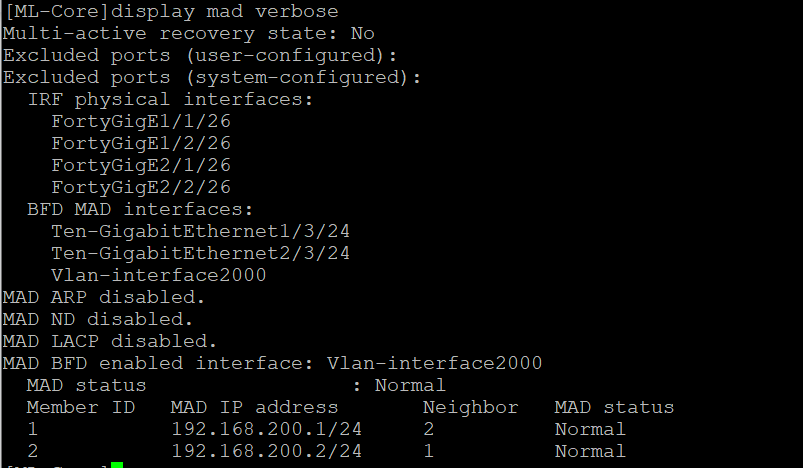Screen dimensions: 803x468
Task: Click the FortyGigE2/2/26 interface line
Action: 141,187
